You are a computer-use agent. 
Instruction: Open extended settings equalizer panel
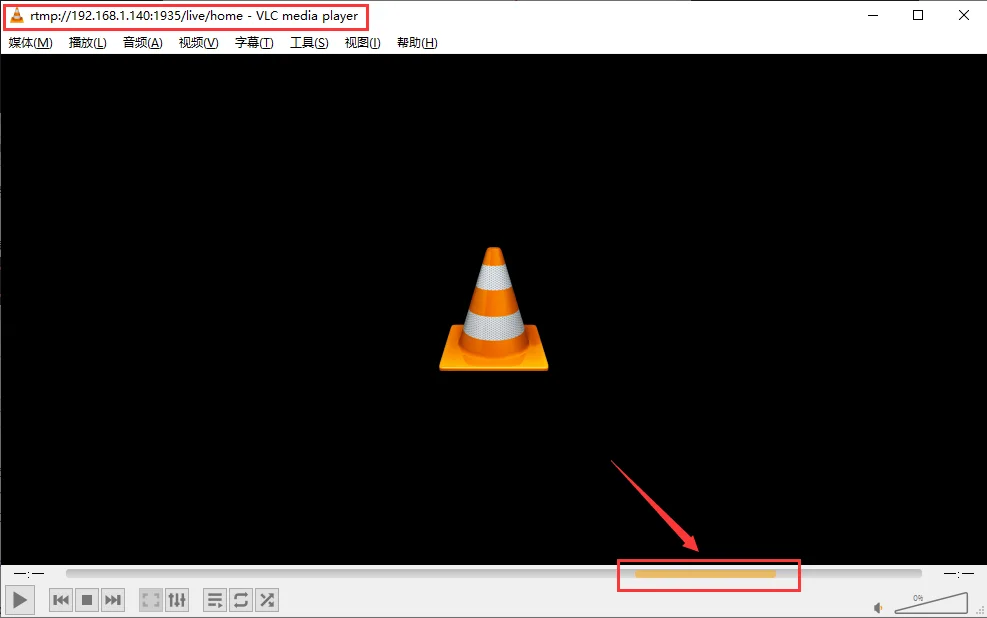(177, 600)
